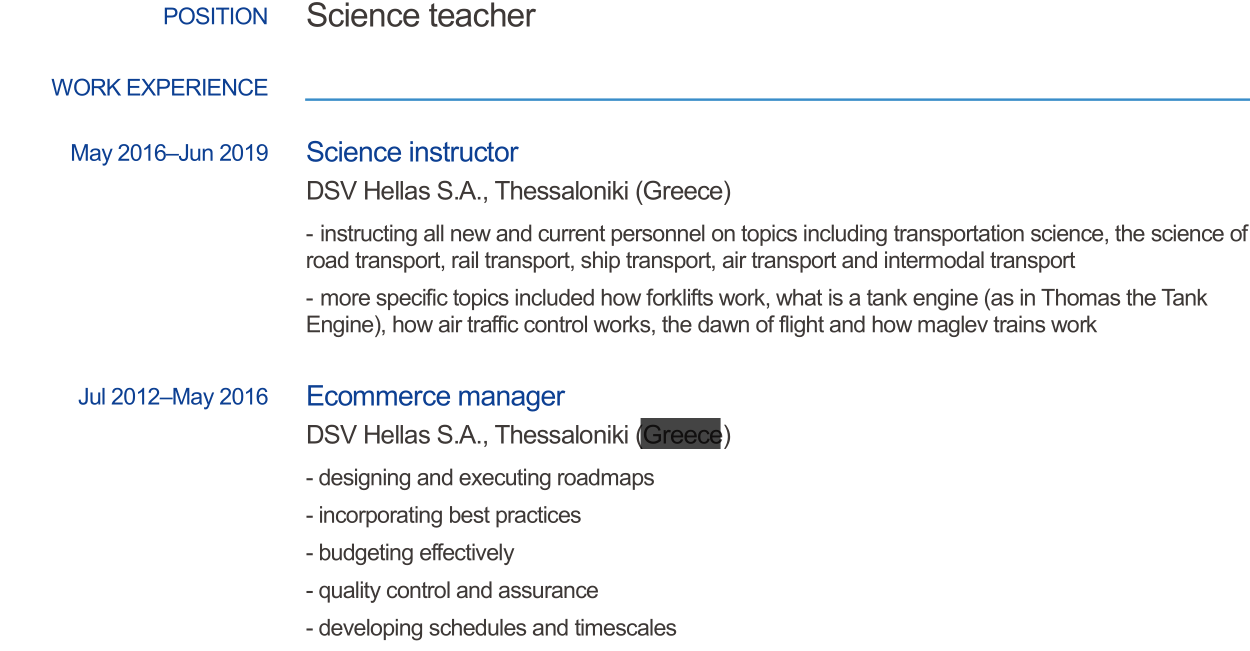Click the "POSITION" section label
This screenshot has height=651, width=1250.
[215, 17]
